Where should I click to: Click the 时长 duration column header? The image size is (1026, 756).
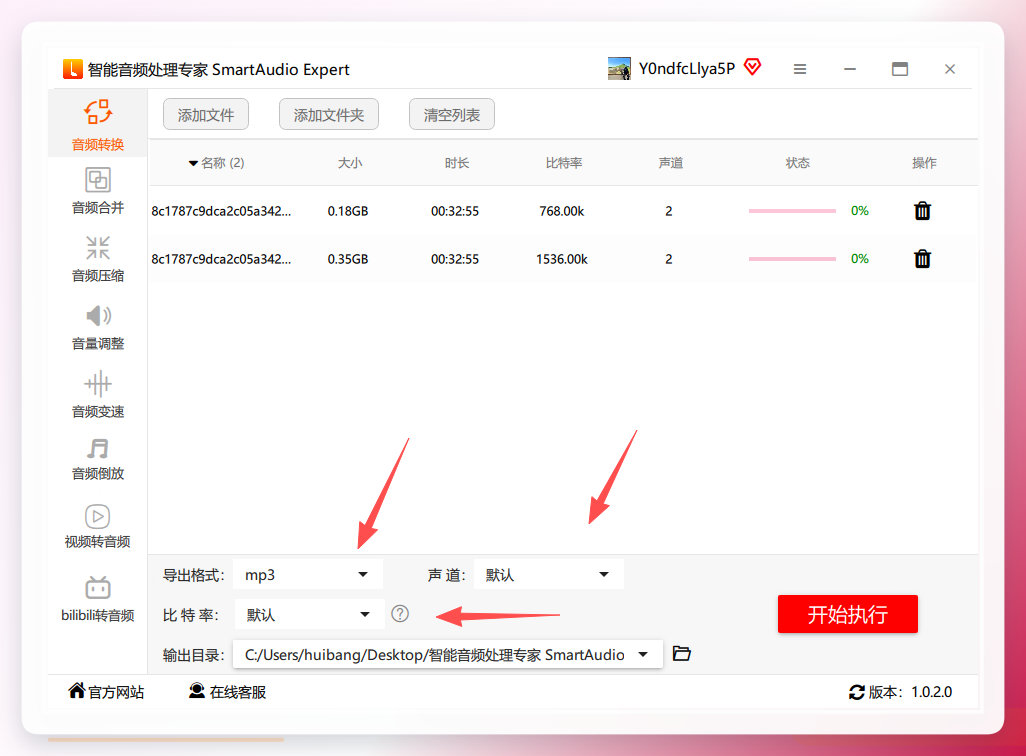point(457,163)
